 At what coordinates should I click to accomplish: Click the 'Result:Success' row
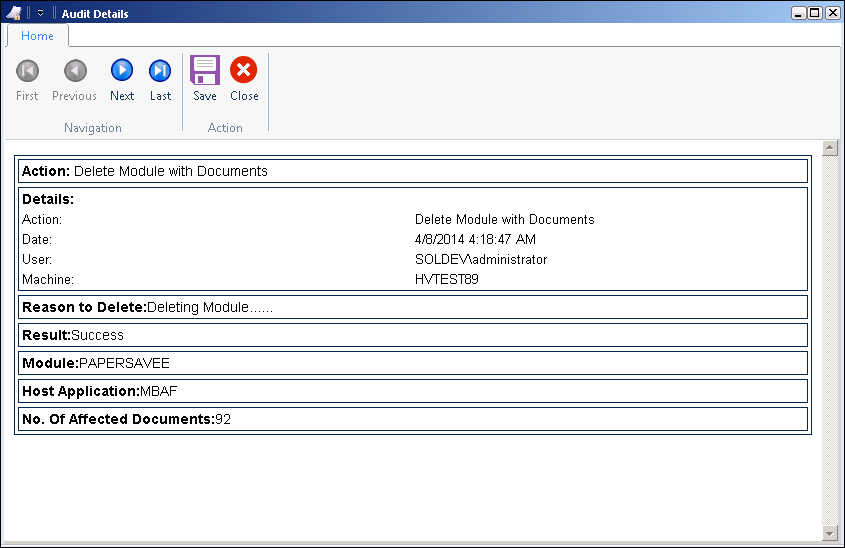tap(413, 335)
